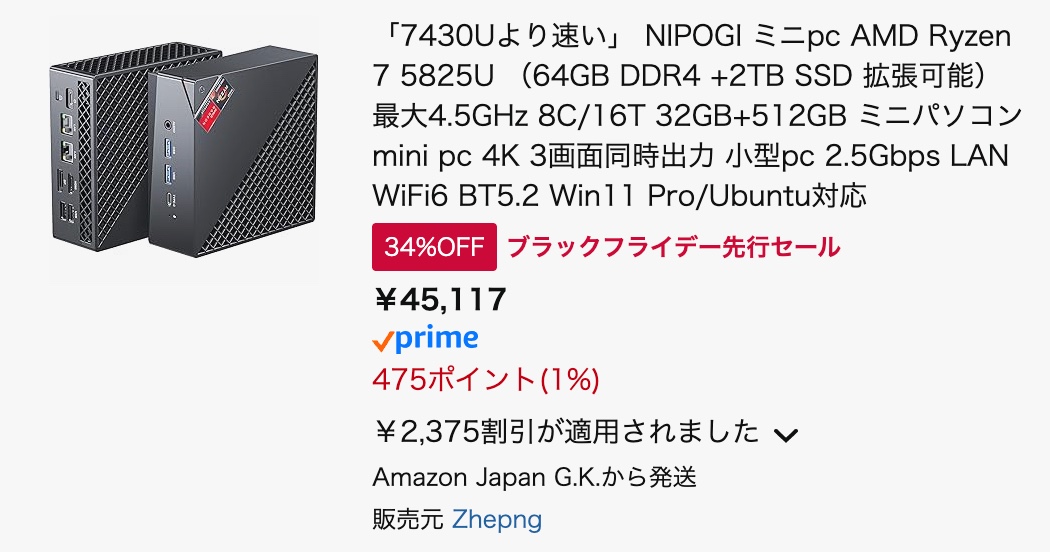Click the blue prime logo
The image size is (1050, 552).
(x=436, y=339)
